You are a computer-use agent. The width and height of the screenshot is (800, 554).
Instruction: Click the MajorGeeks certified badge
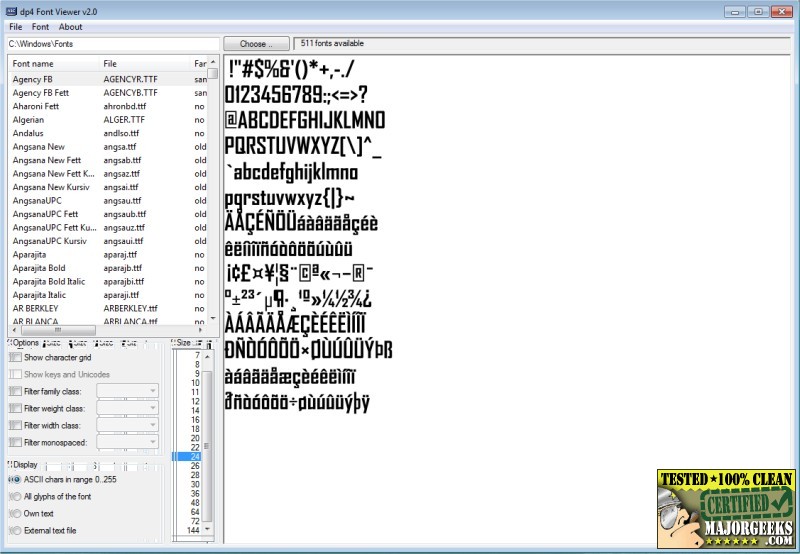point(725,508)
